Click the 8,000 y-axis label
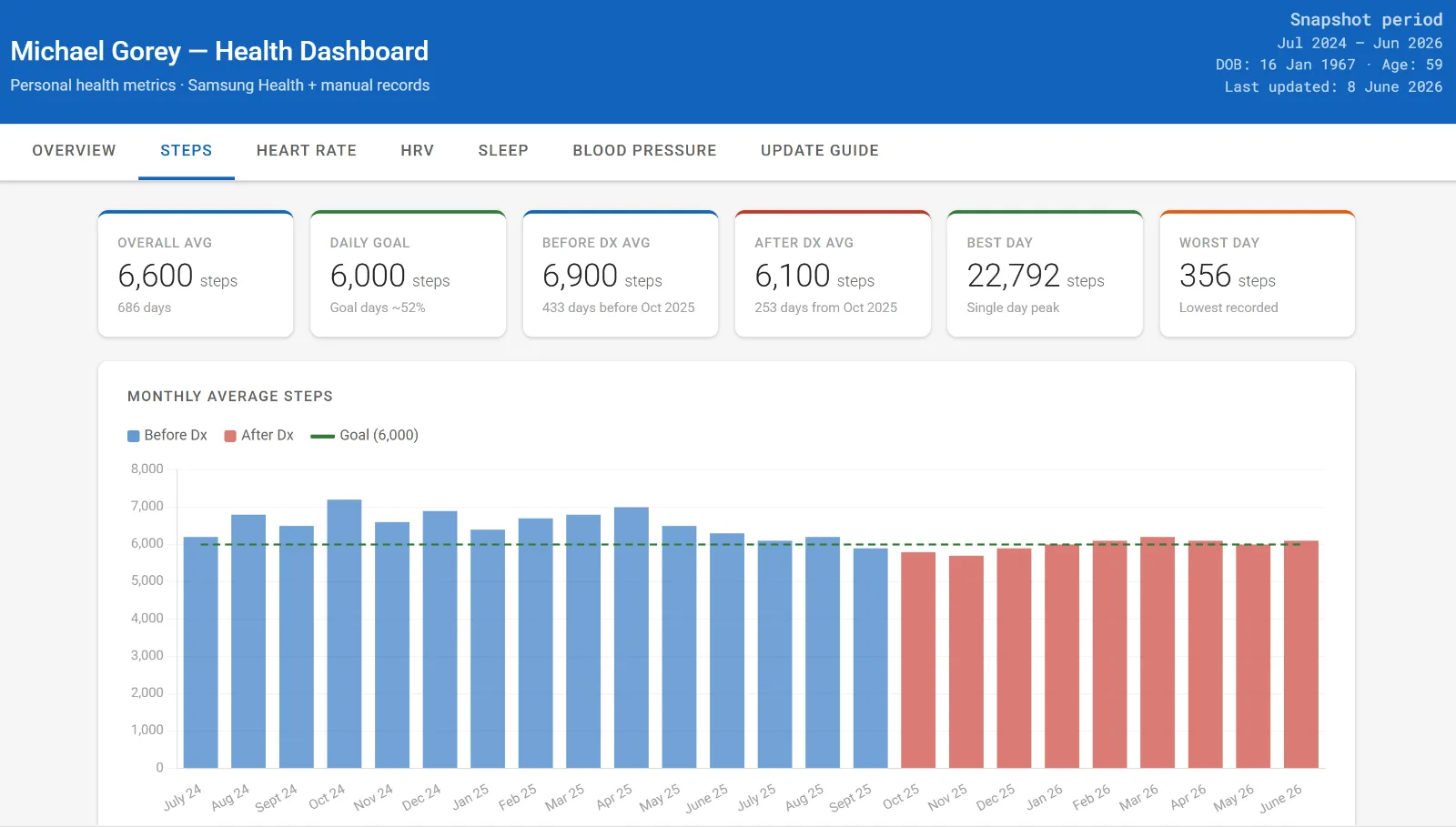The width and height of the screenshot is (1456, 827). pos(147,469)
